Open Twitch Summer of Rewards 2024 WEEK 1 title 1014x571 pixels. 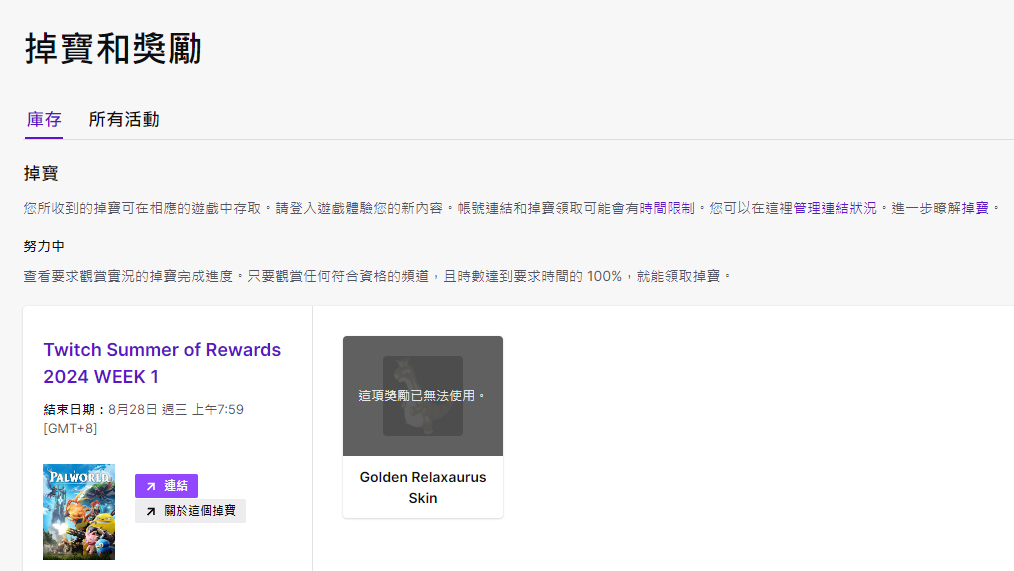click(162, 363)
